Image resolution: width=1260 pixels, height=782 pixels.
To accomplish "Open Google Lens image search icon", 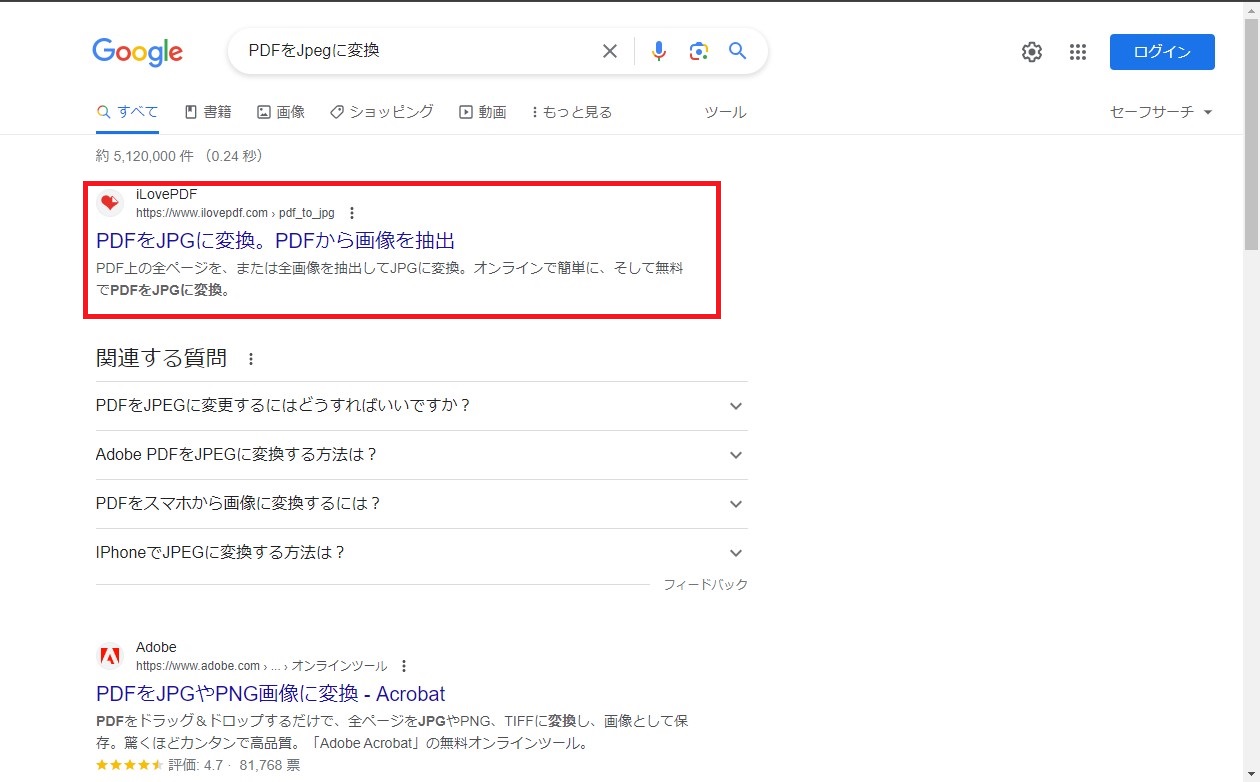I will 698,51.
